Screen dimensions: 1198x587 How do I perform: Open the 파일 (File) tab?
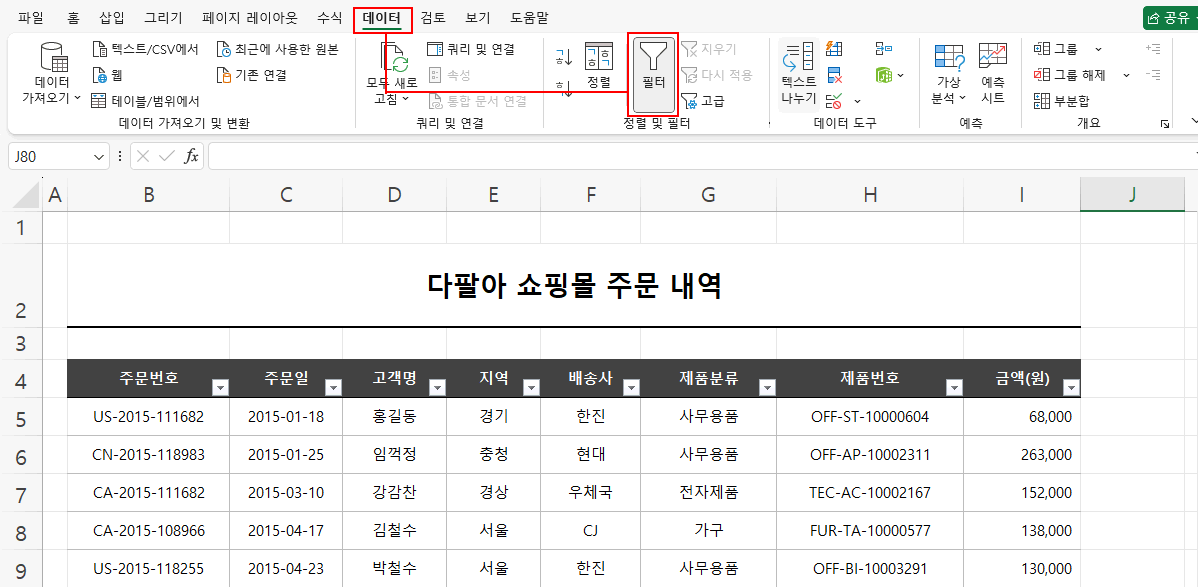[x=30, y=18]
